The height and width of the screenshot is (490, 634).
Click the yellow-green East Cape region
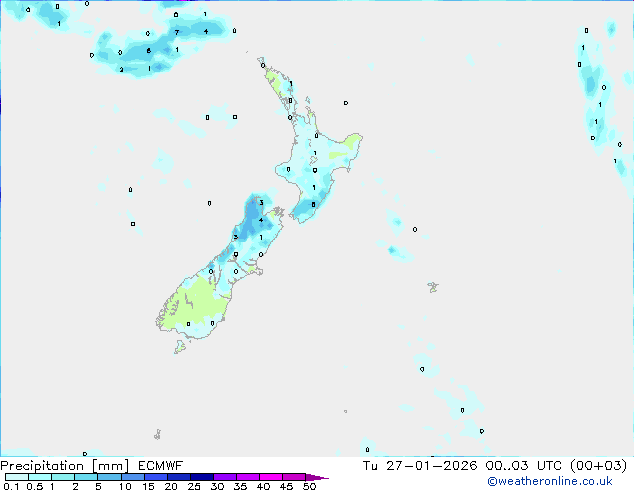coord(353,142)
